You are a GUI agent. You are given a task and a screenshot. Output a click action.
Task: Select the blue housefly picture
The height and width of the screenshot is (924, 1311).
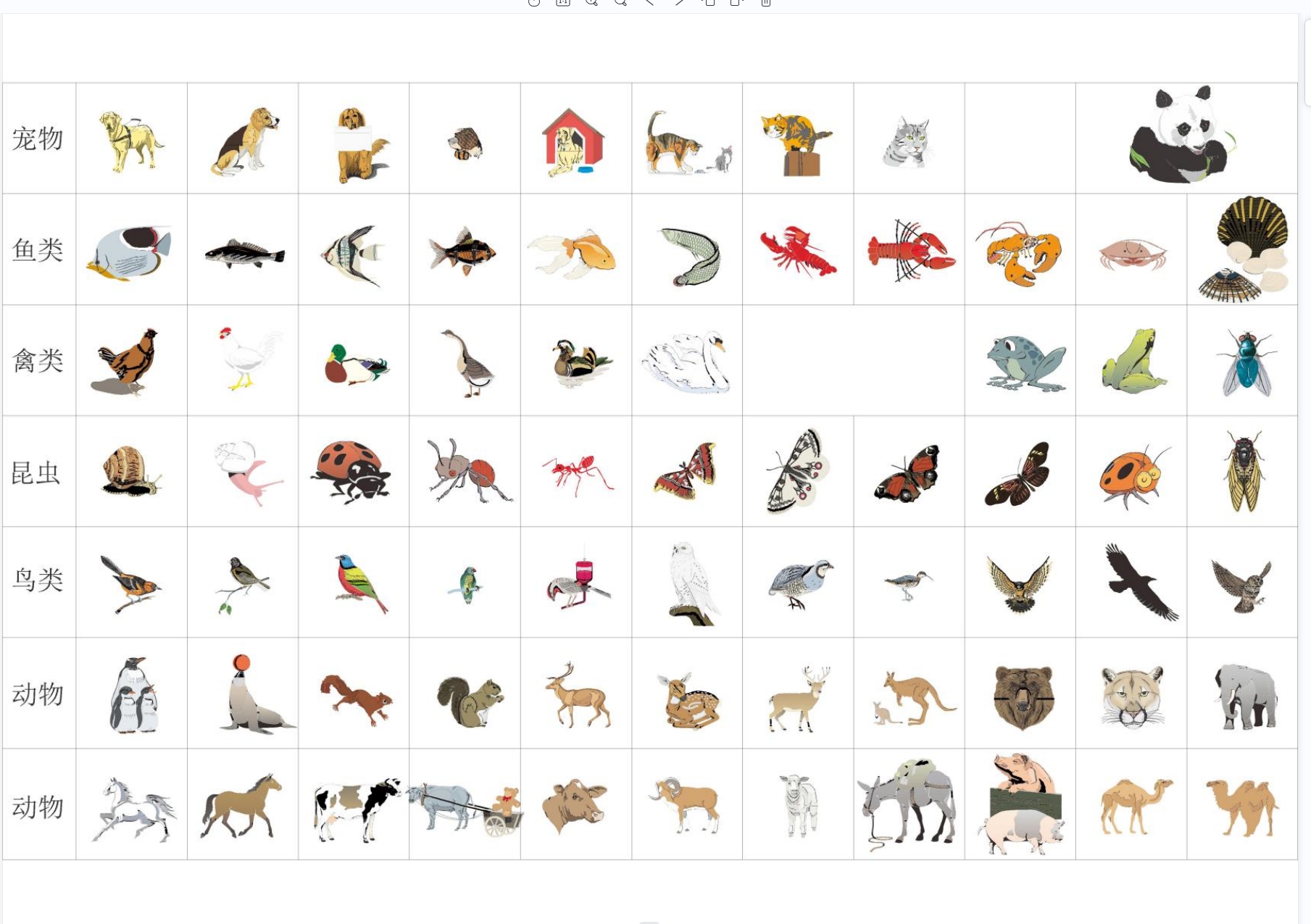coord(1247,362)
